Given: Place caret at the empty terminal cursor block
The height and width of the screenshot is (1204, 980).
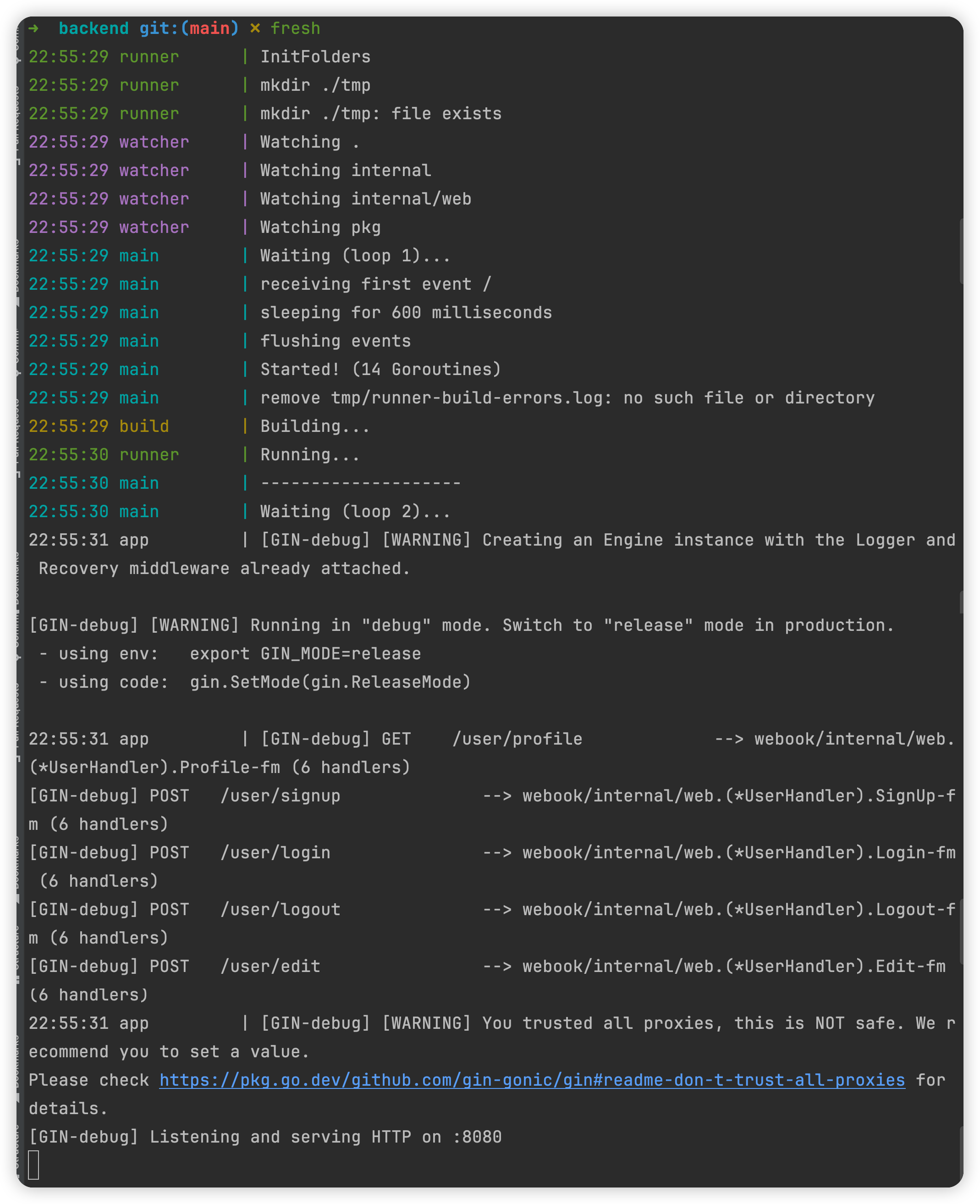Looking at the screenshot, I should pos(34,1165).
